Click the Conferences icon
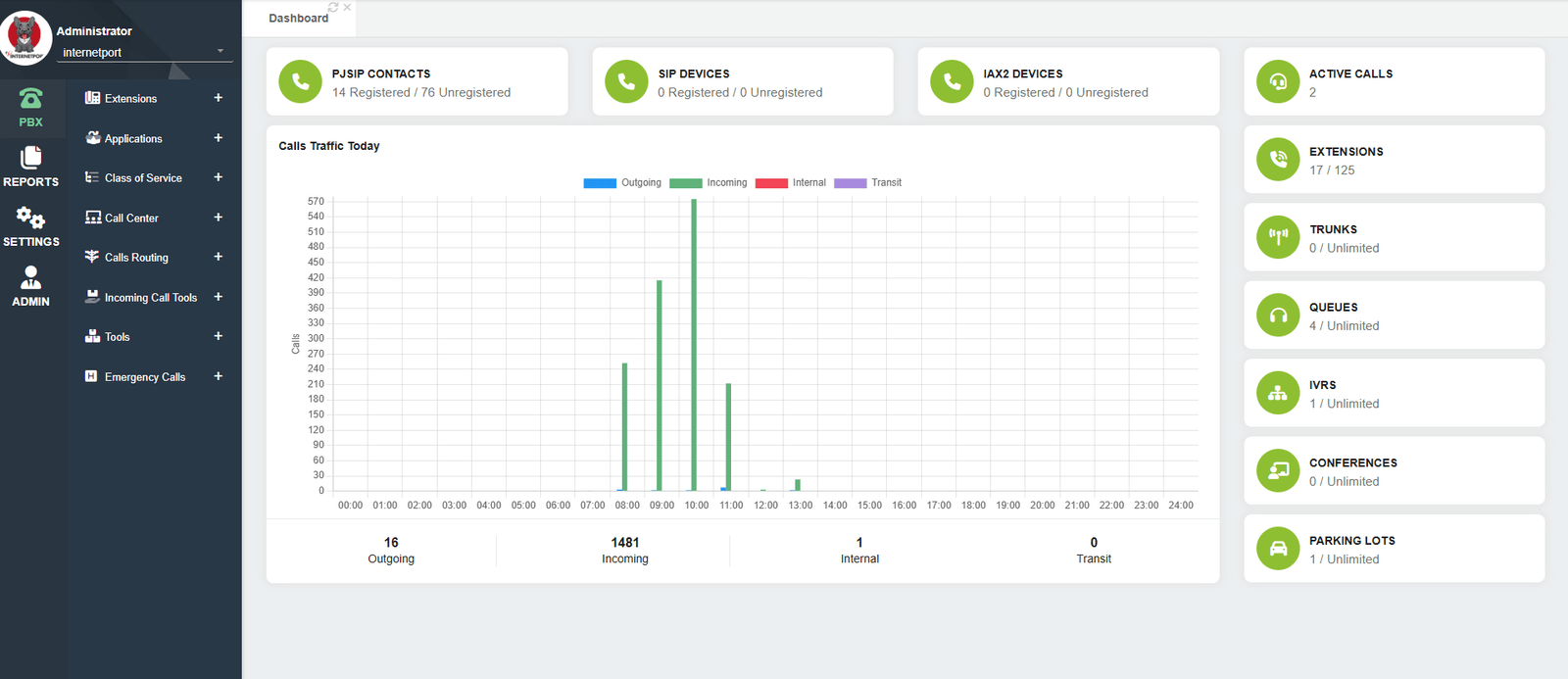 click(1278, 471)
